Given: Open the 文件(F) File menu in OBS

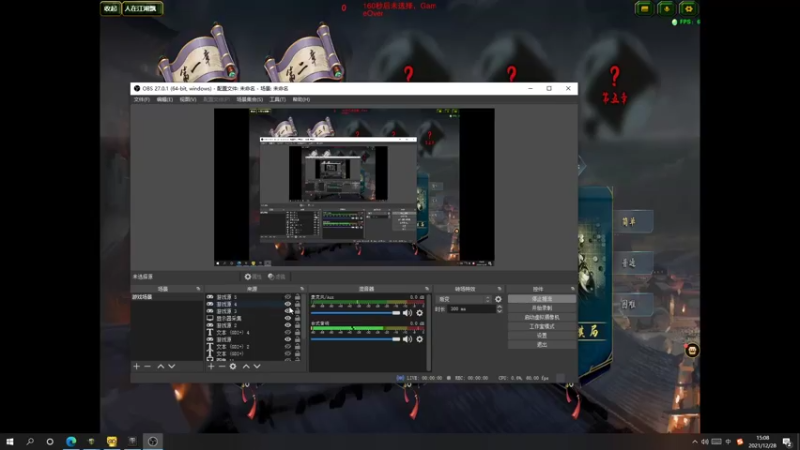Looking at the screenshot, I should pos(141,99).
